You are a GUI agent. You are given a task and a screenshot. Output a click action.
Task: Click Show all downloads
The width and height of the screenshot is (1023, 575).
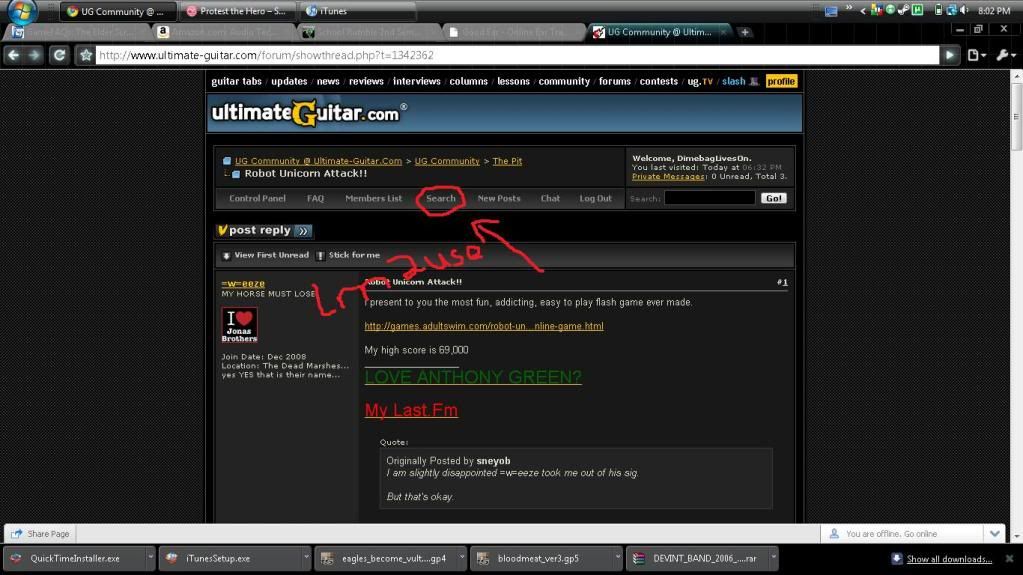click(949, 559)
